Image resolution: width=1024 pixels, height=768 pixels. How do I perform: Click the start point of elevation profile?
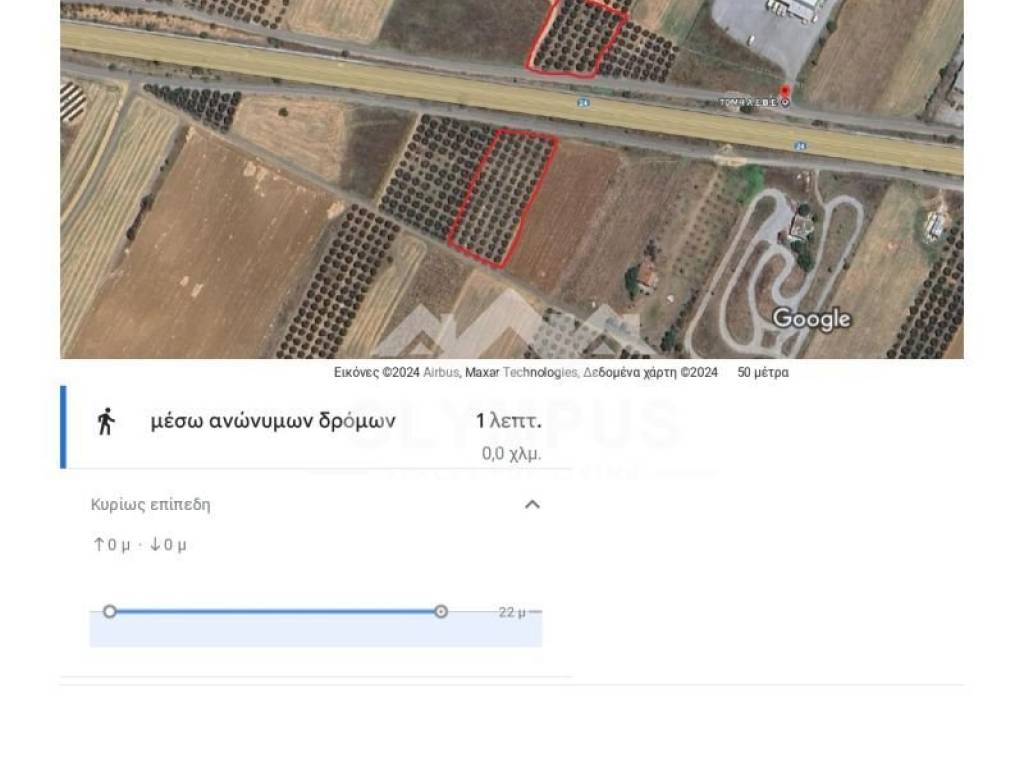110,611
